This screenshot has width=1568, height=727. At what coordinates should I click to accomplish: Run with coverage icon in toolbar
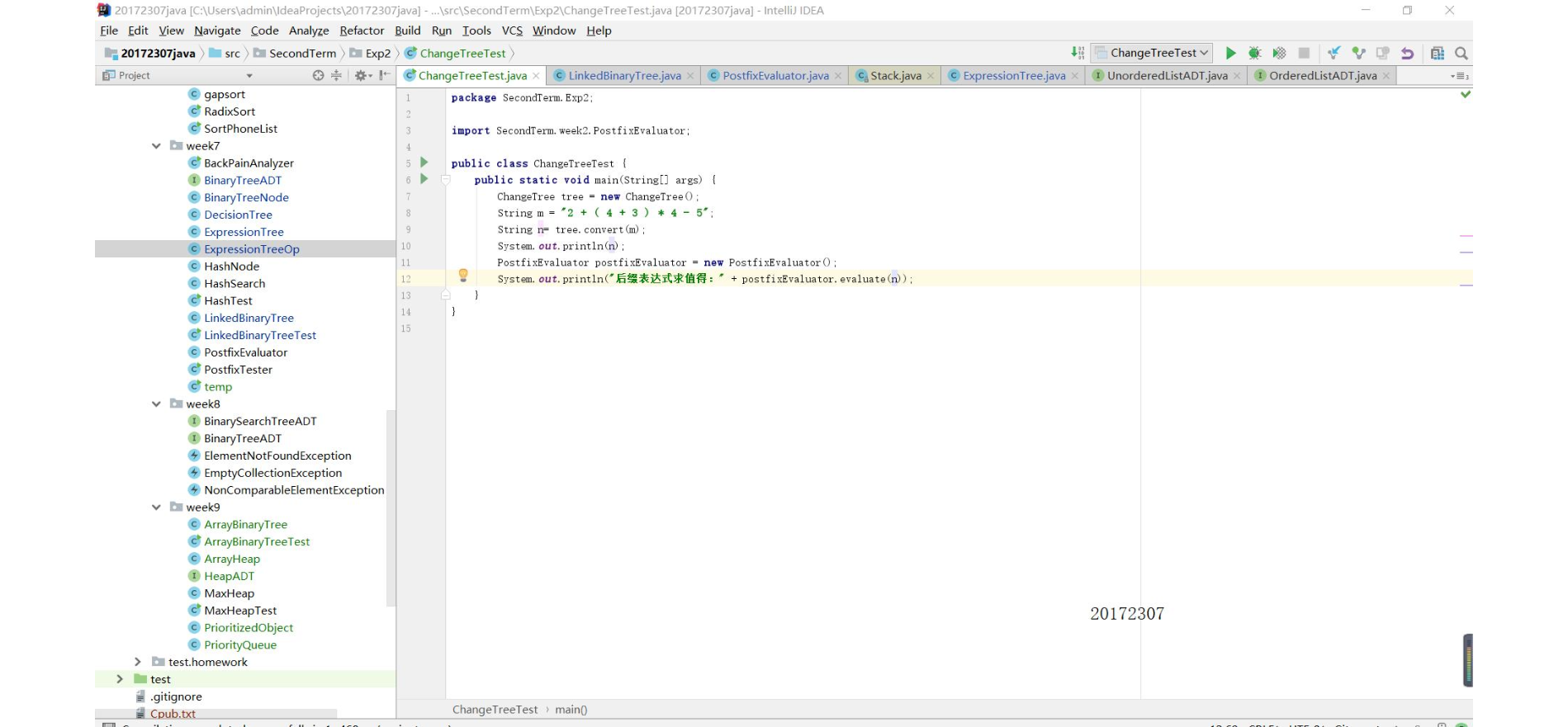coord(1279,53)
